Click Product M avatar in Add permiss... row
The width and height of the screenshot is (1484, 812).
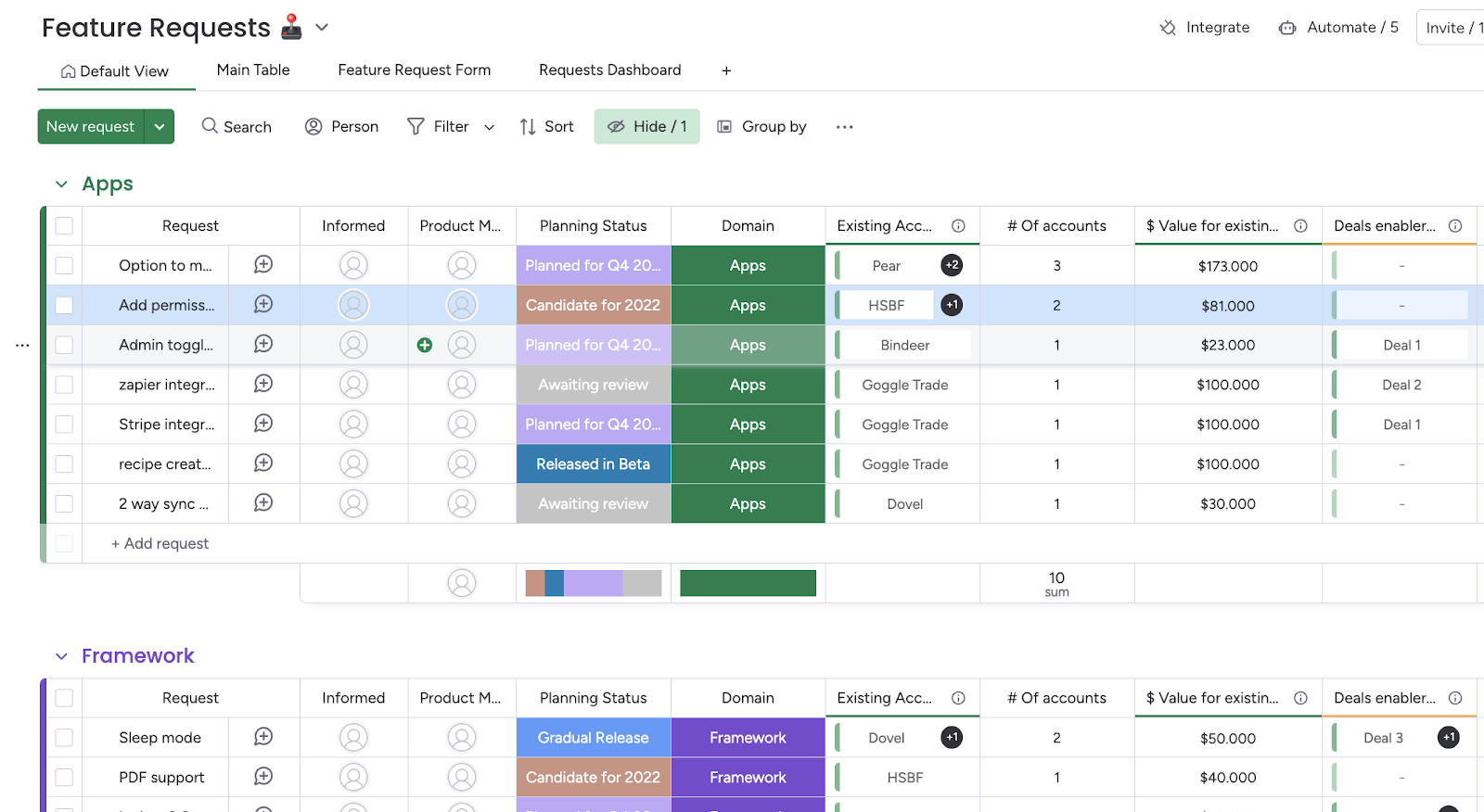coord(462,305)
